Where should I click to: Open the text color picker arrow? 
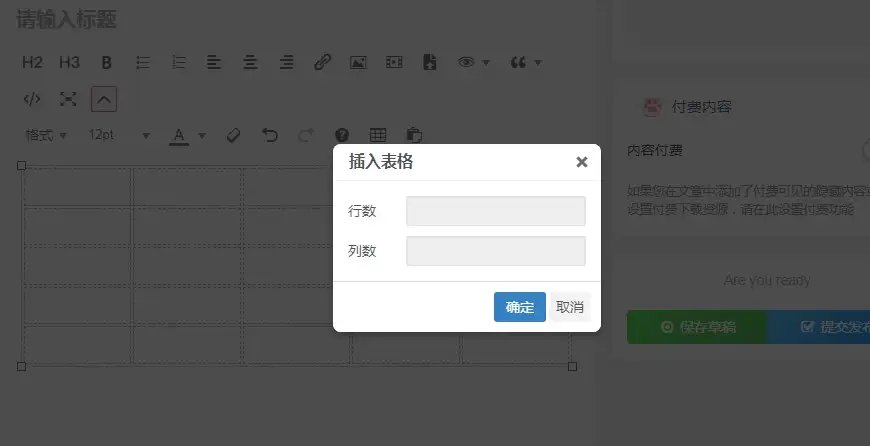202,136
